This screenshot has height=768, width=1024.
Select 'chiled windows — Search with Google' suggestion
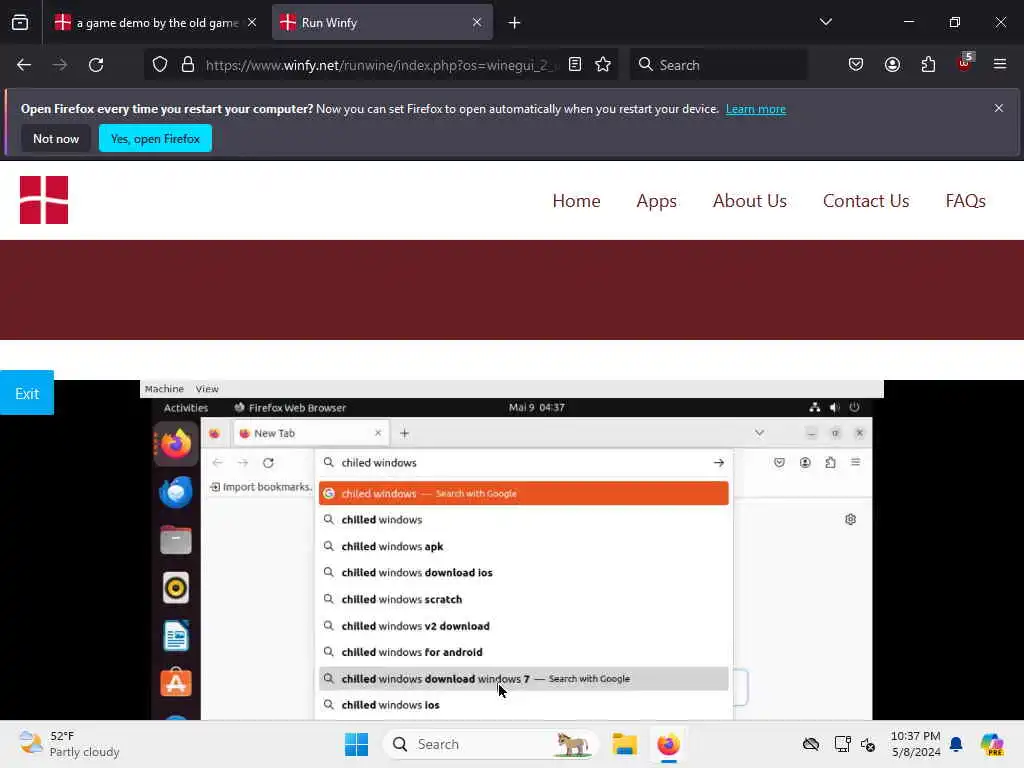pos(523,493)
